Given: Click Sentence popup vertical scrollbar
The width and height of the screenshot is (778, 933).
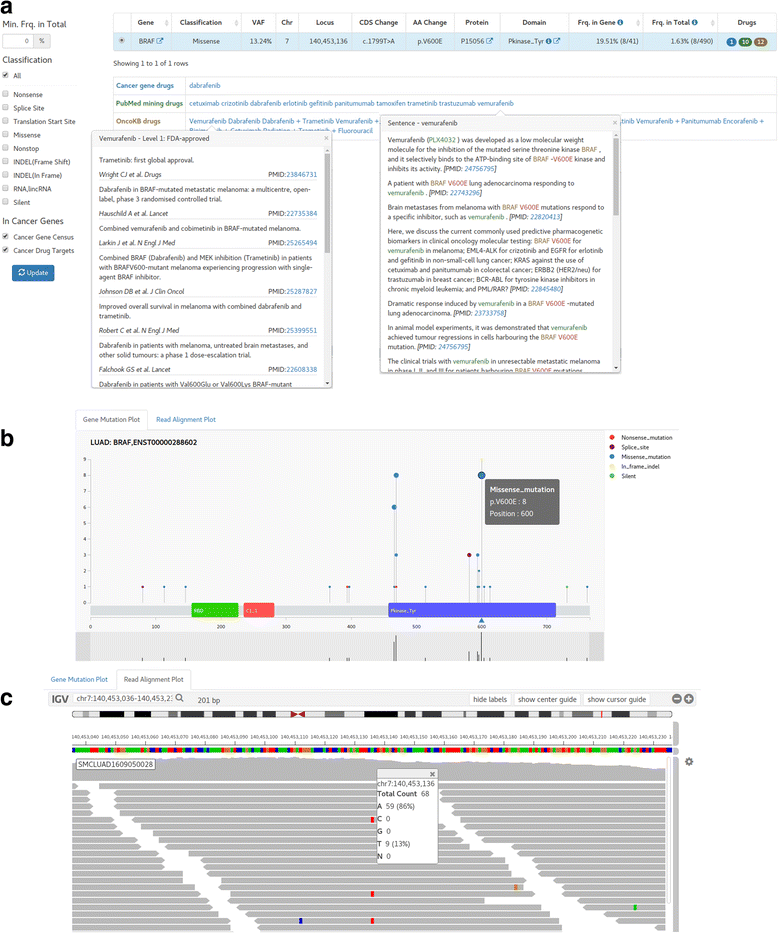Looking at the screenshot, I should (616, 176).
